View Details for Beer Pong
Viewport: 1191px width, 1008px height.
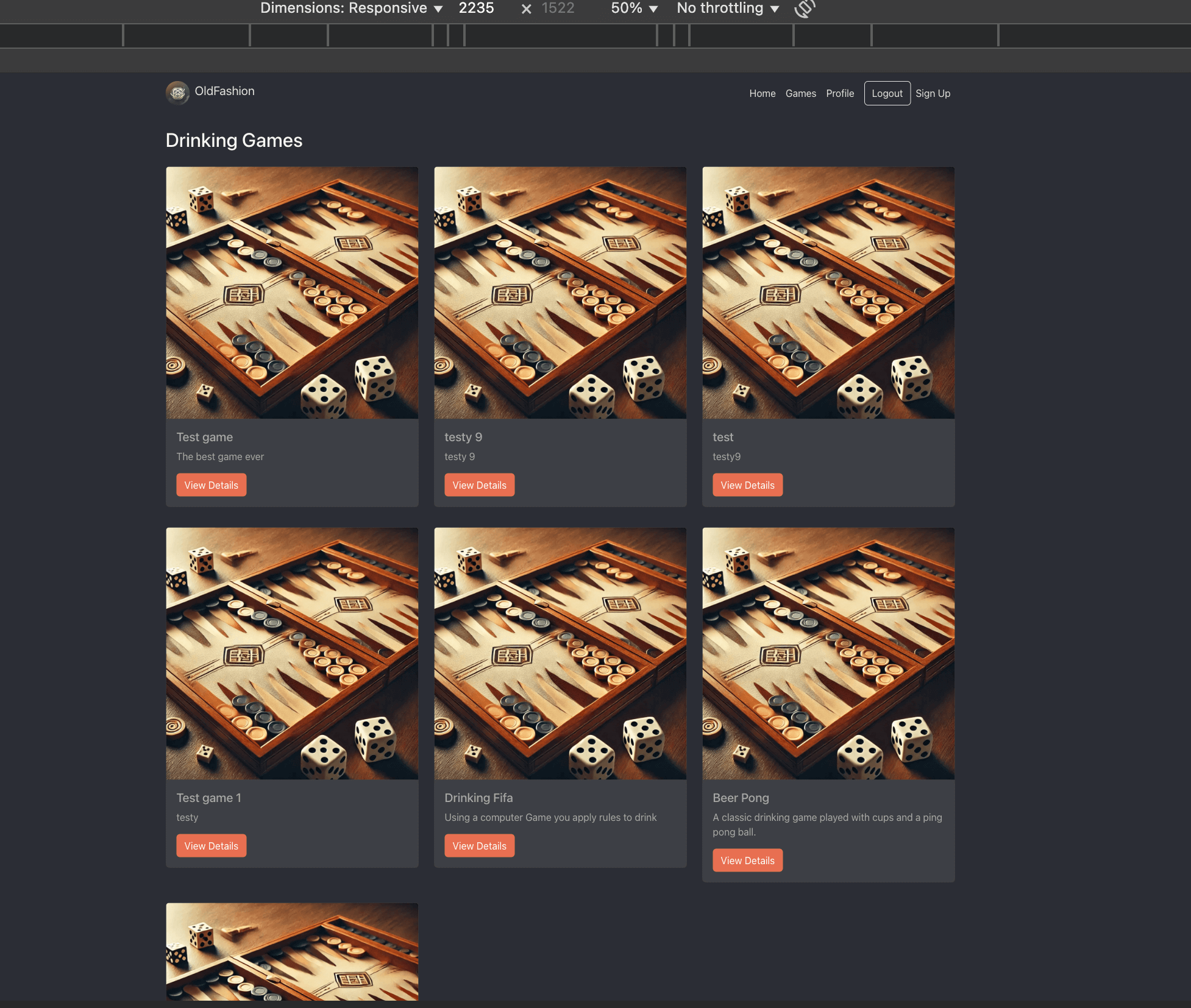pos(748,861)
